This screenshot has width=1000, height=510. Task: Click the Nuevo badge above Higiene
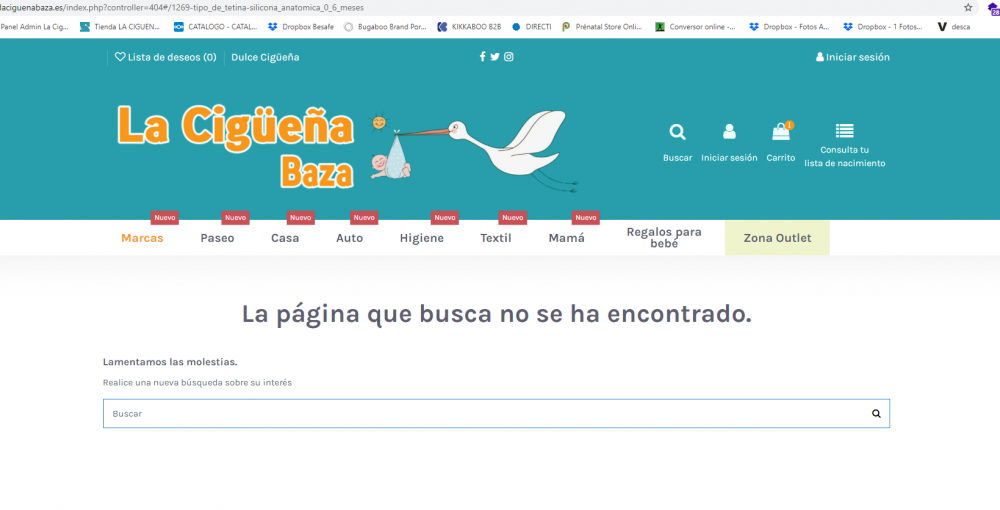[x=445, y=218]
